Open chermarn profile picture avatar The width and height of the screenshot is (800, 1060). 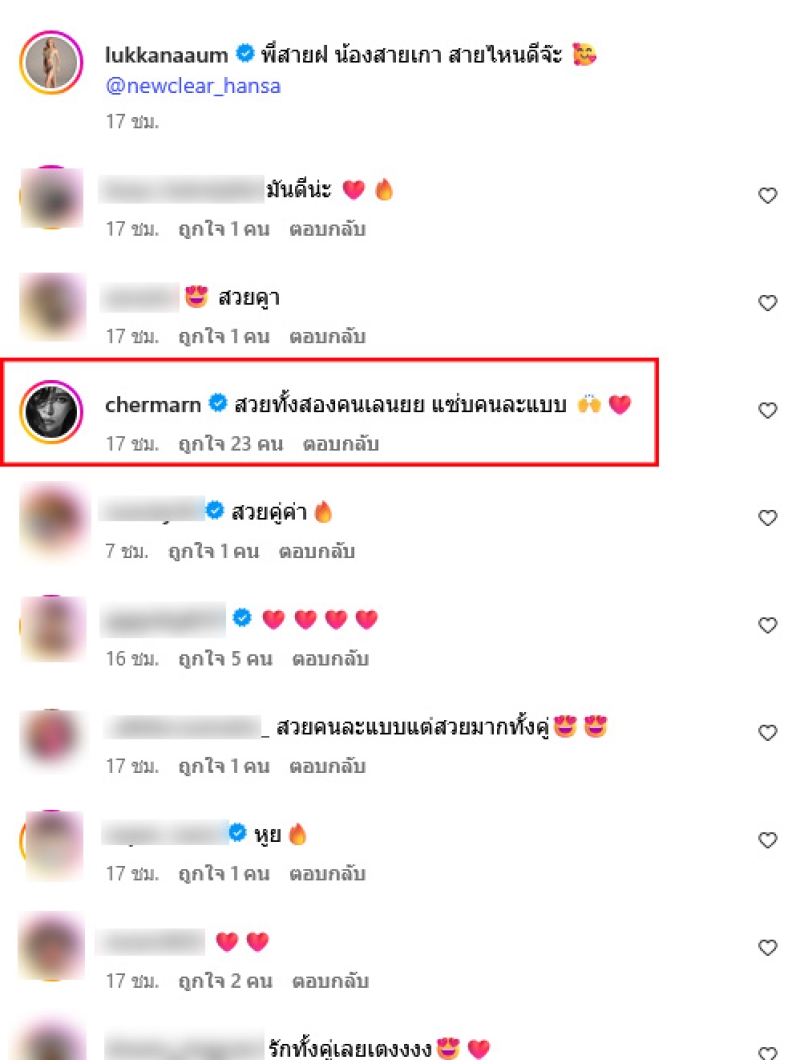point(51,412)
